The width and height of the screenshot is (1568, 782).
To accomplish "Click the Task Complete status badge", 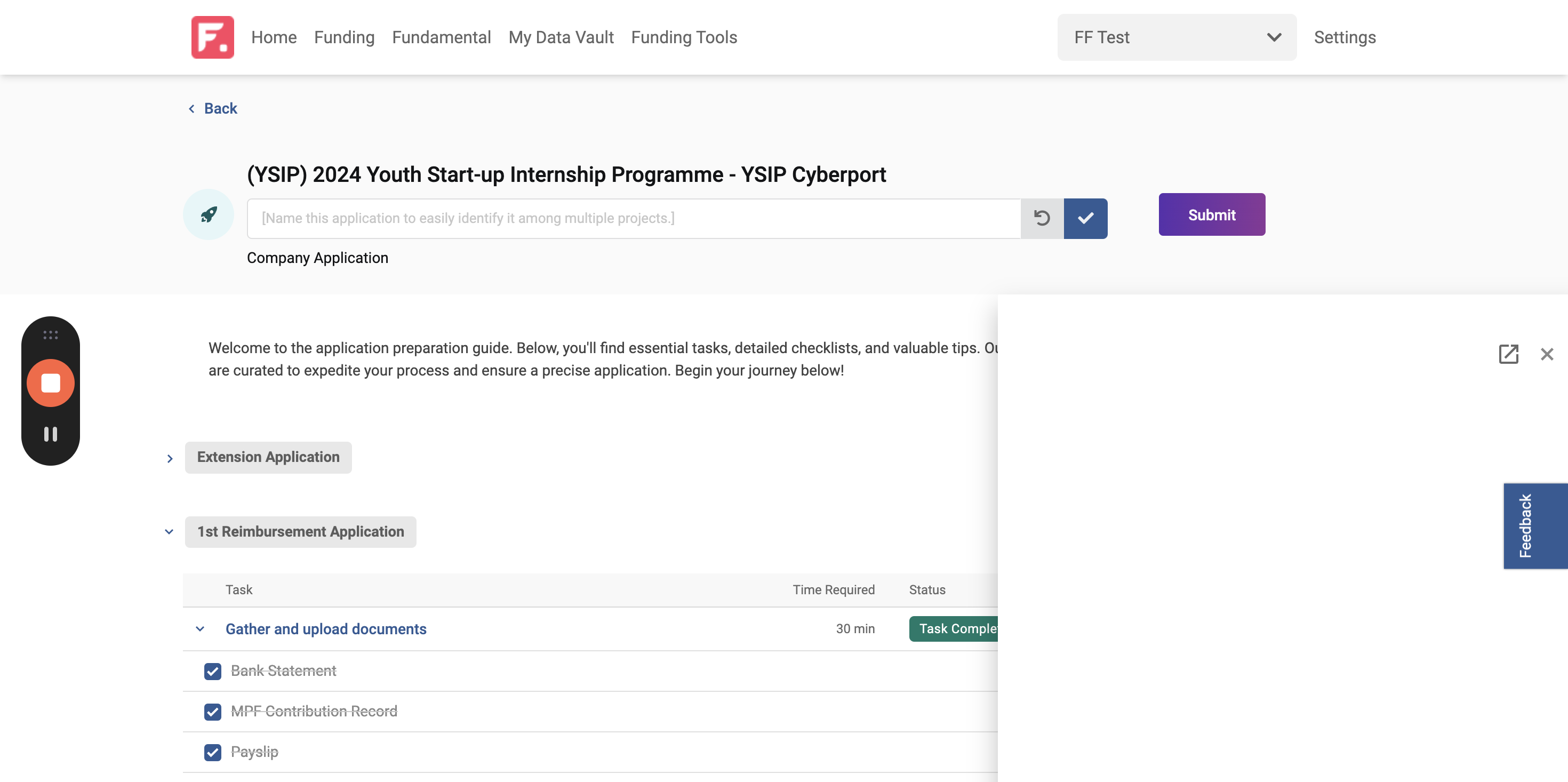I will (953, 629).
